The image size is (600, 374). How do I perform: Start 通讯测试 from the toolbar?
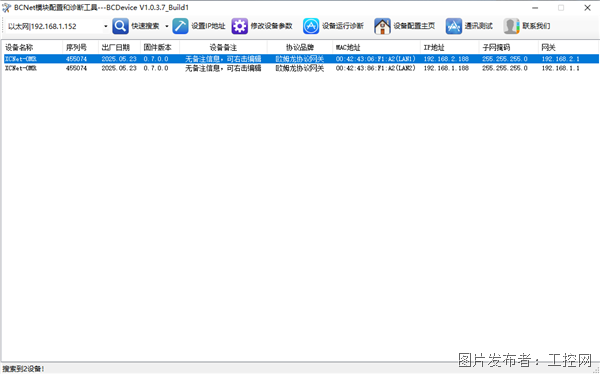click(469, 26)
